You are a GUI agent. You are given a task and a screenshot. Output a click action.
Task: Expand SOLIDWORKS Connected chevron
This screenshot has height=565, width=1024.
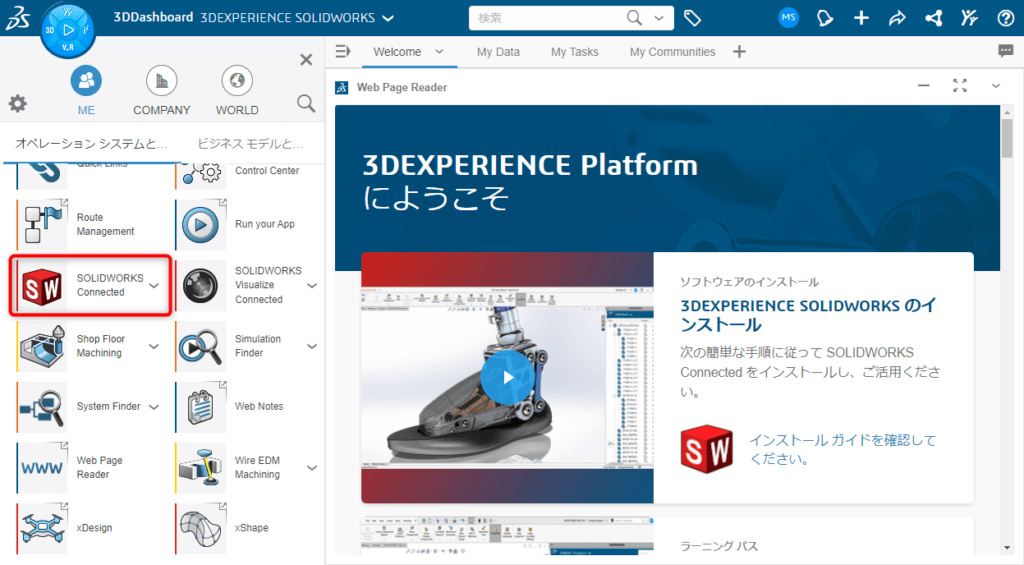point(154,285)
